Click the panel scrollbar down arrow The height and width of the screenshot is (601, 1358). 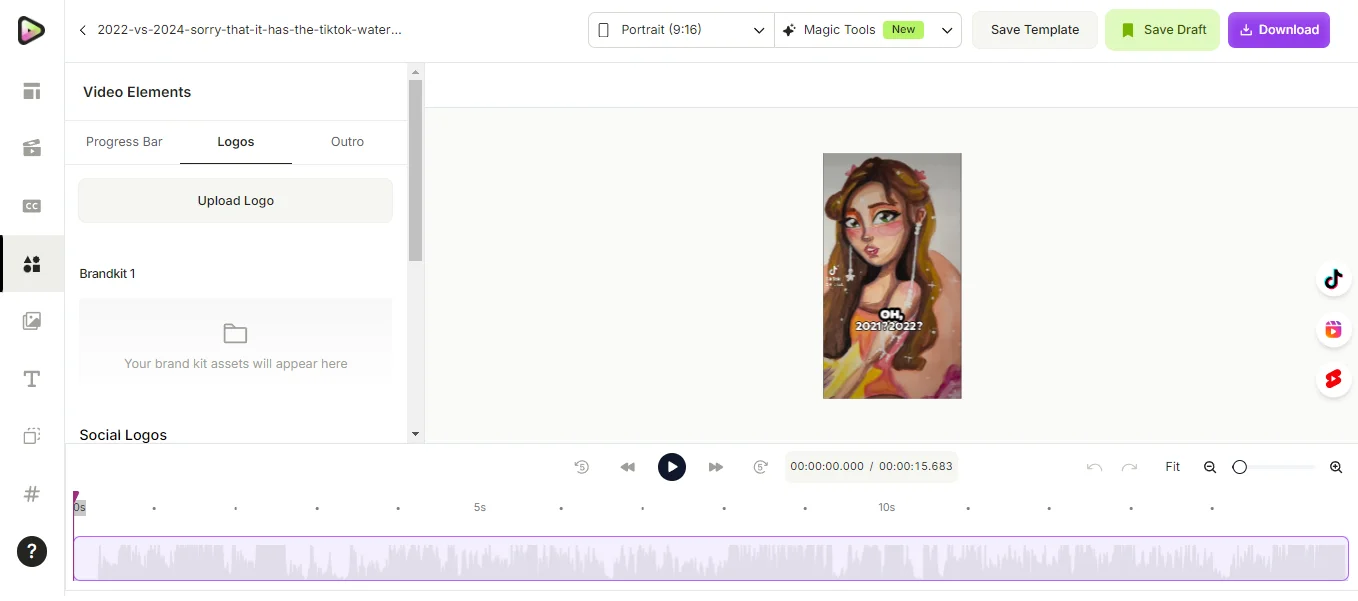(415, 434)
